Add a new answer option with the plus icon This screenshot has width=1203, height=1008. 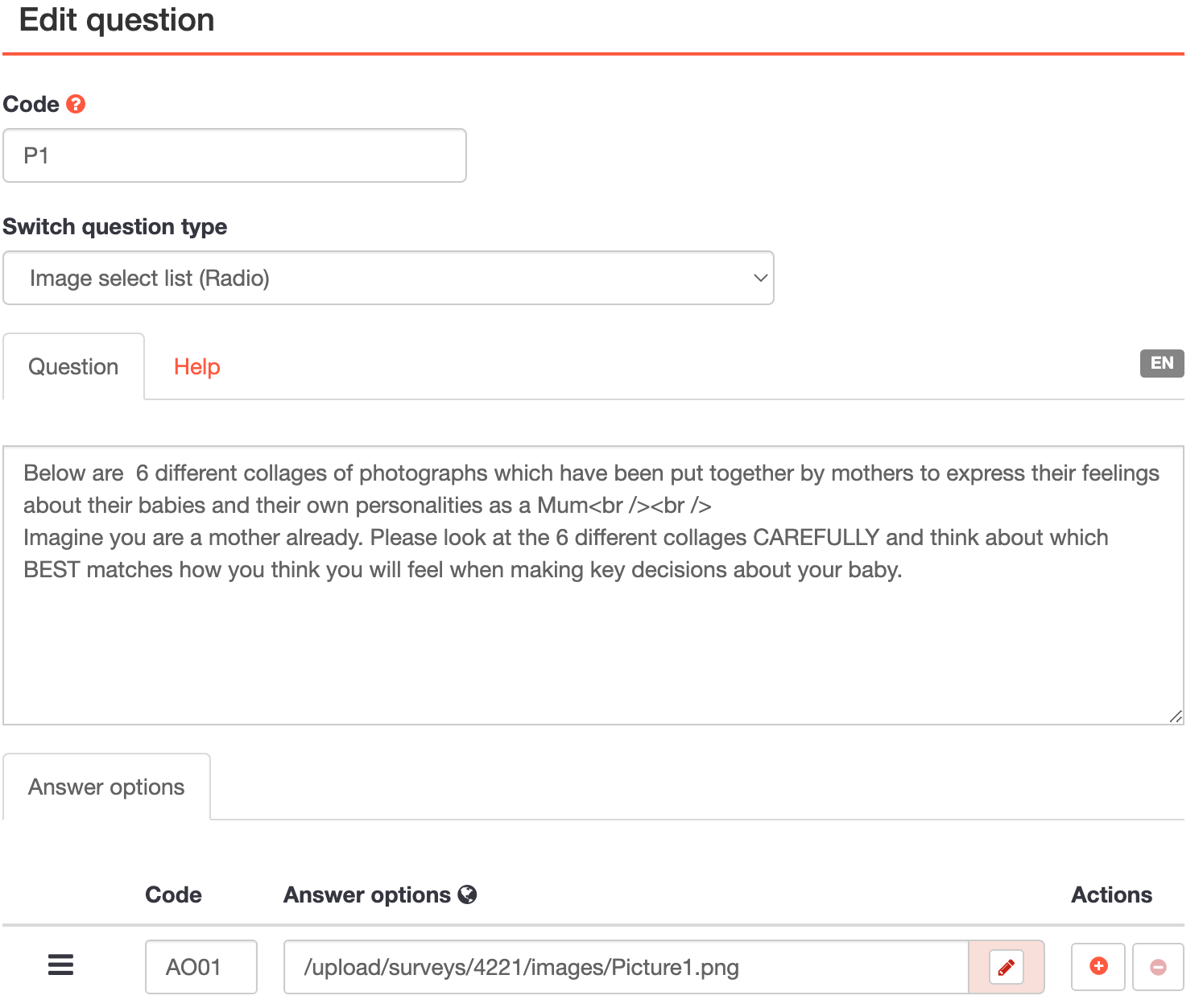point(1098,966)
